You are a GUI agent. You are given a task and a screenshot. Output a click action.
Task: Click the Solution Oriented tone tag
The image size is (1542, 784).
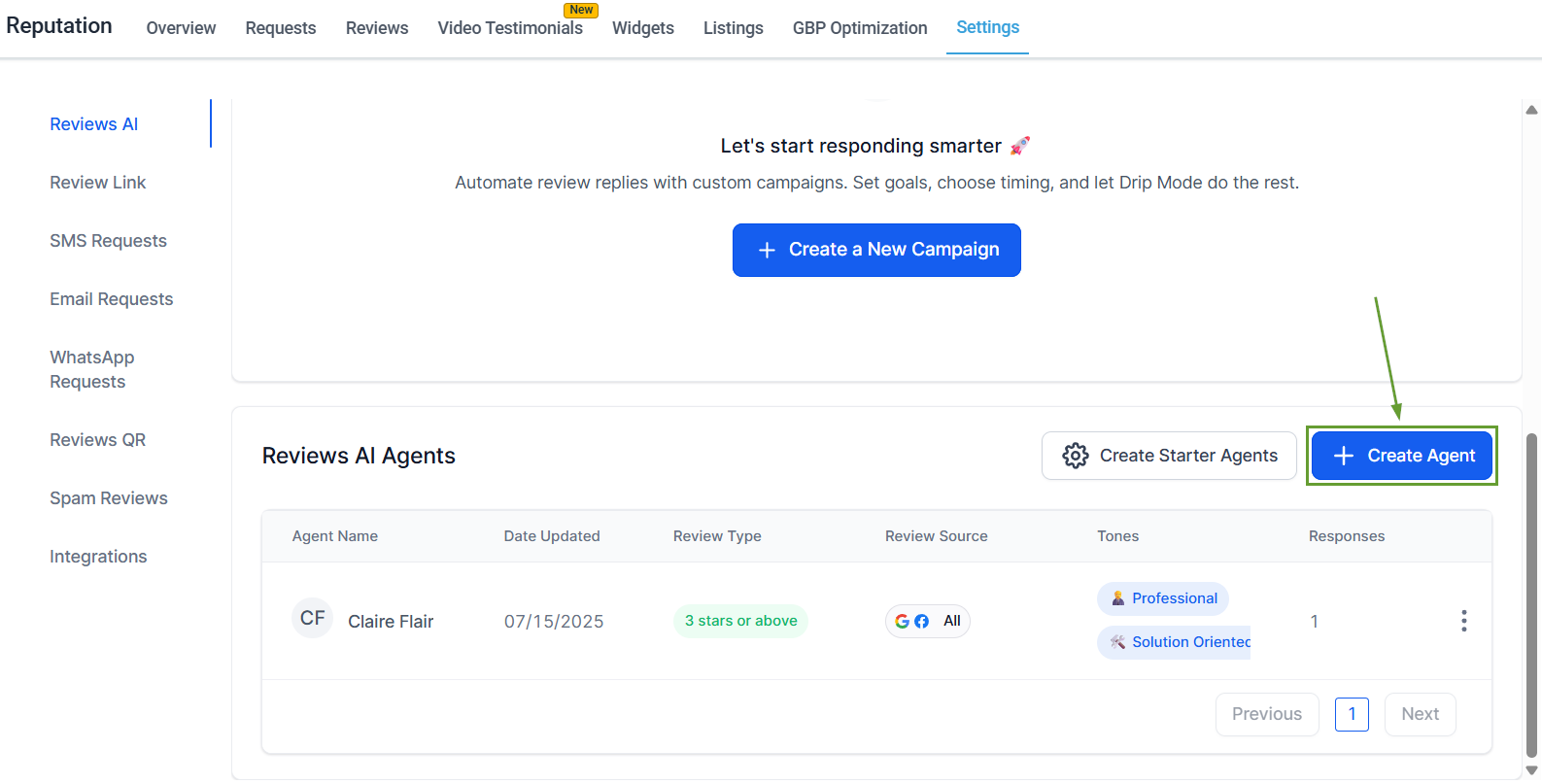pos(1174,642)
